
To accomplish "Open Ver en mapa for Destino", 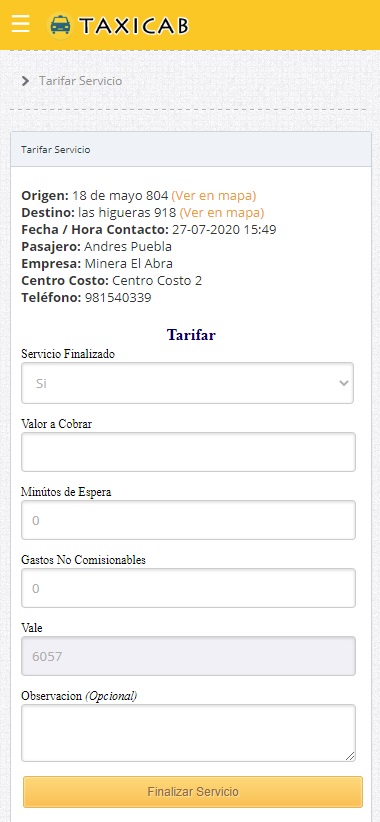I will 222,213.
